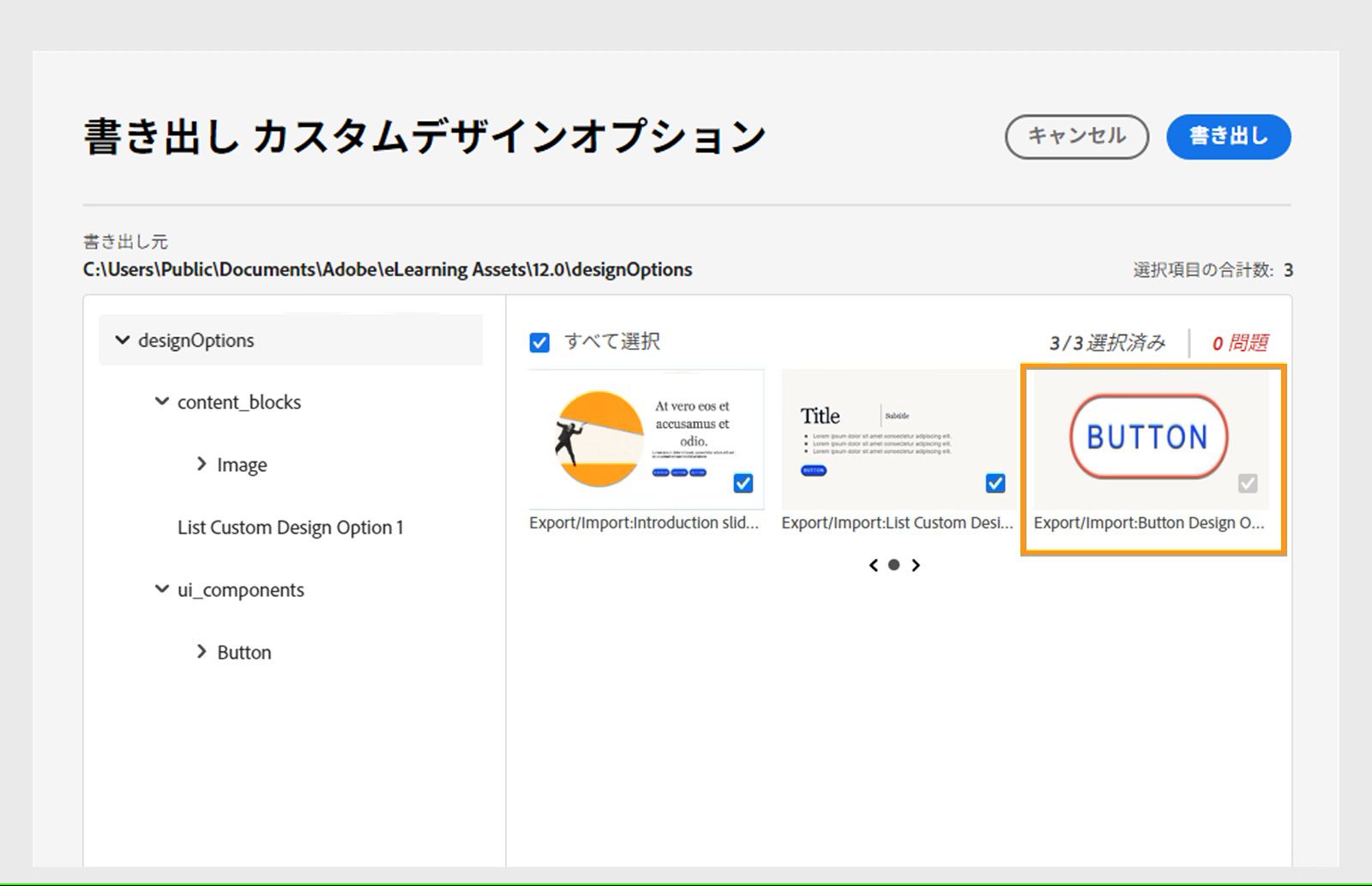Screen dimensions: 1372x886
Task: Open the 0 問題 issues link
Action: [x=1243, y=343]
